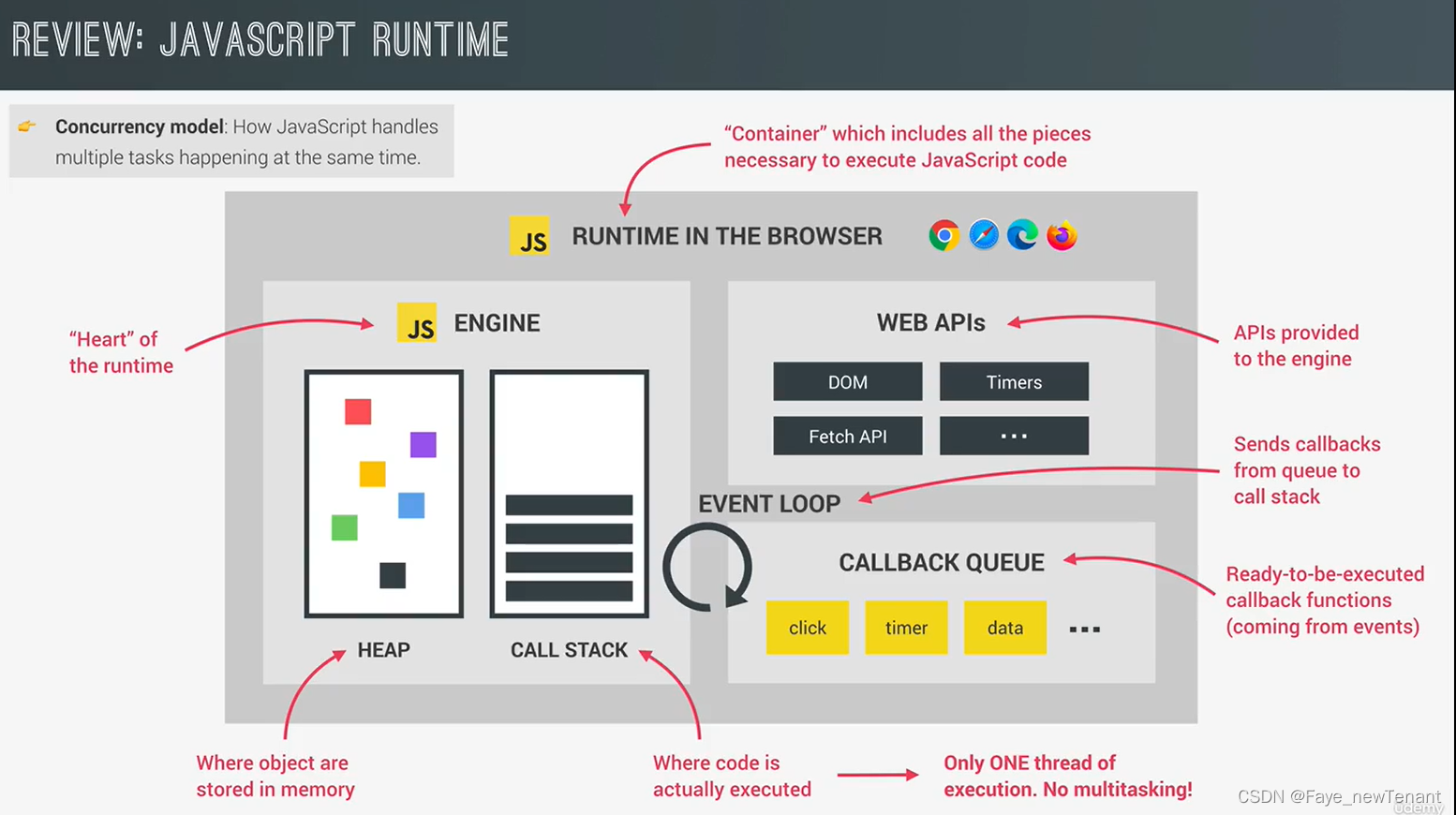Image resolution: width=1456 pixels, height=815 pixels.
Task: Click the Call Stack label
Action: pyautogui.click(x=569, y=650)
